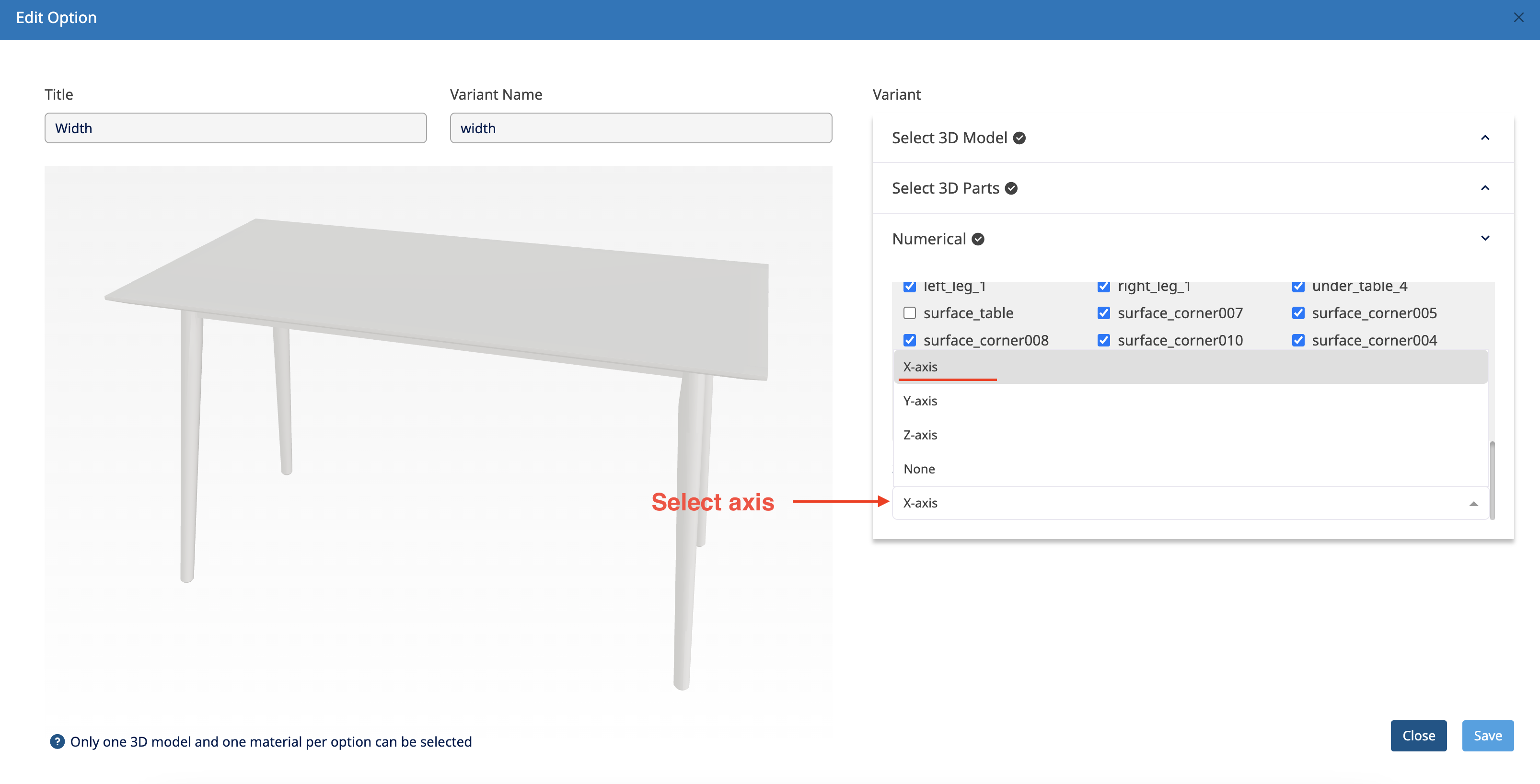Collapse the Select 3D Parts chevron

click(1485, 188)
